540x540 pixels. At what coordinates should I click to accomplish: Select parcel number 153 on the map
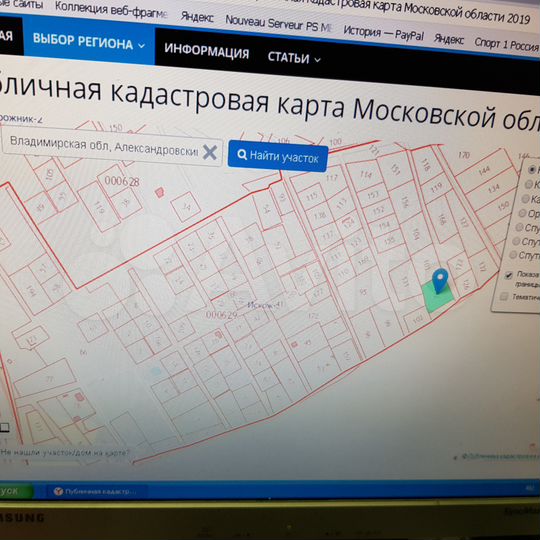point(373,195)
